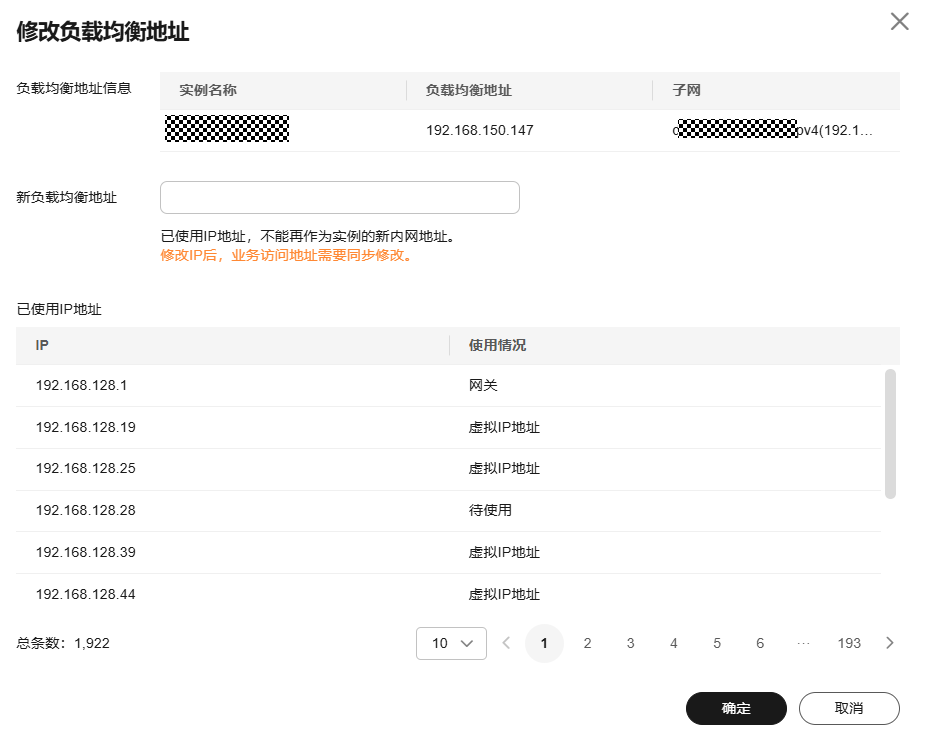Close the modify load balancer address dialog
The width and height of the screenshot is (929, 735).
pyautogui.click(x=899, y=22)
